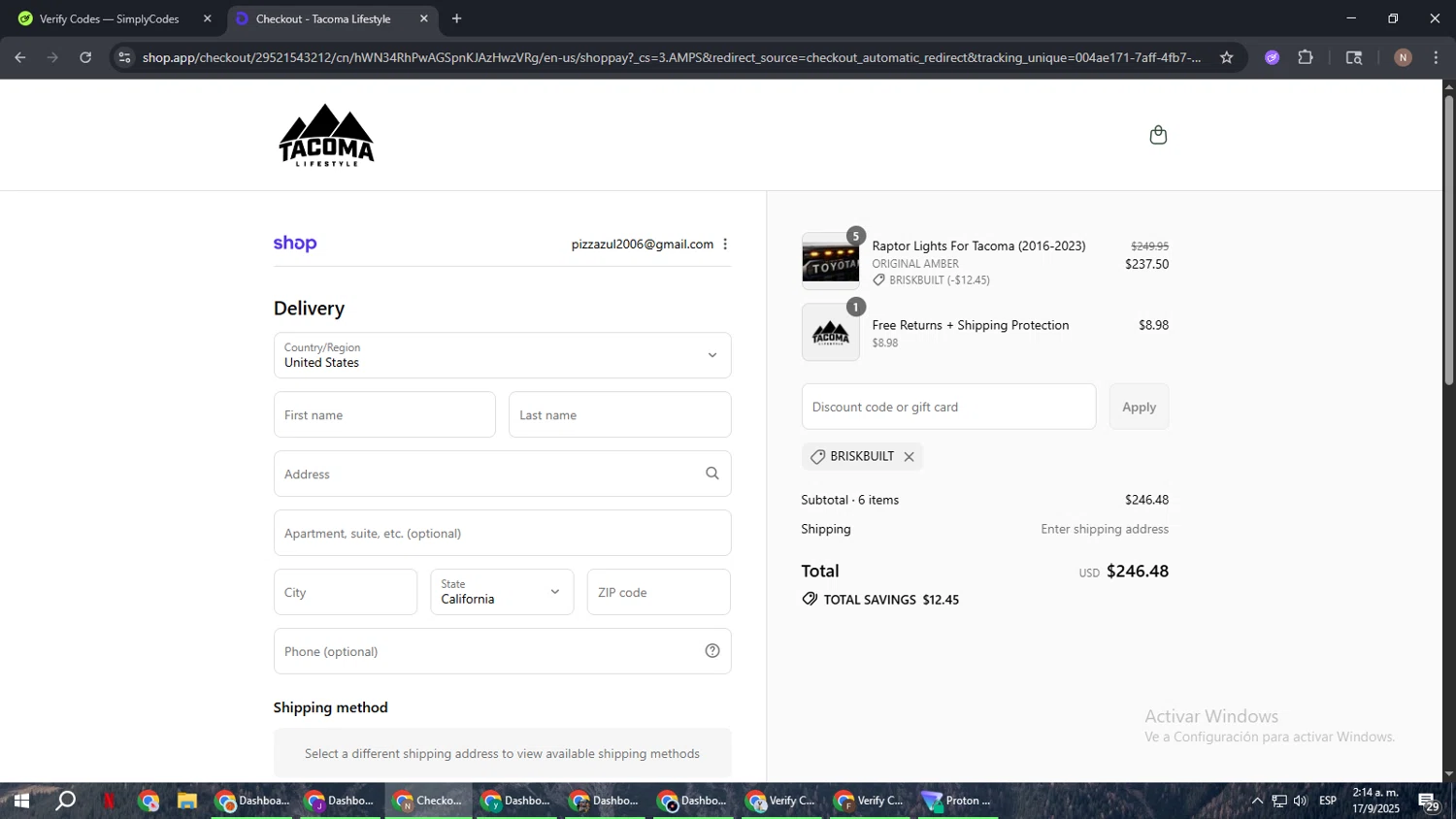The width and height of the screenshot is (1456, 819).
Task: Click the Shop Pay logo
Action: click(295, 244)
